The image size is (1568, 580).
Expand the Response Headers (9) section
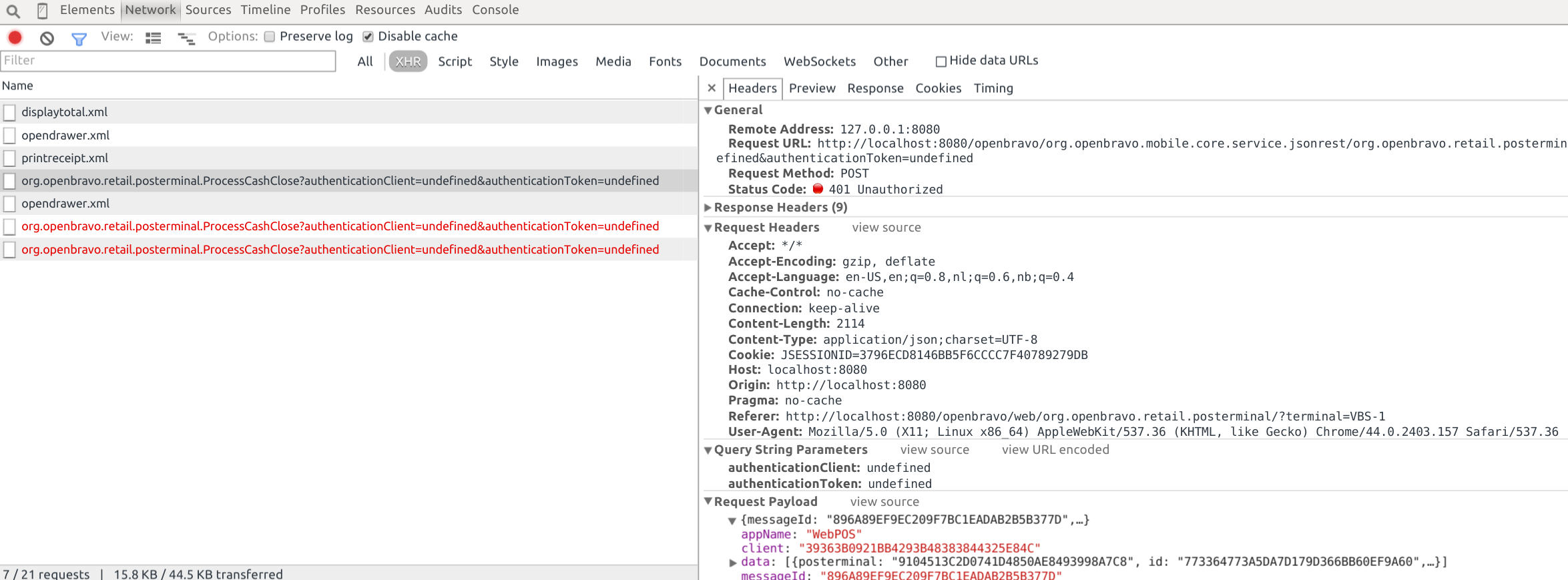(x=708, y=208)
